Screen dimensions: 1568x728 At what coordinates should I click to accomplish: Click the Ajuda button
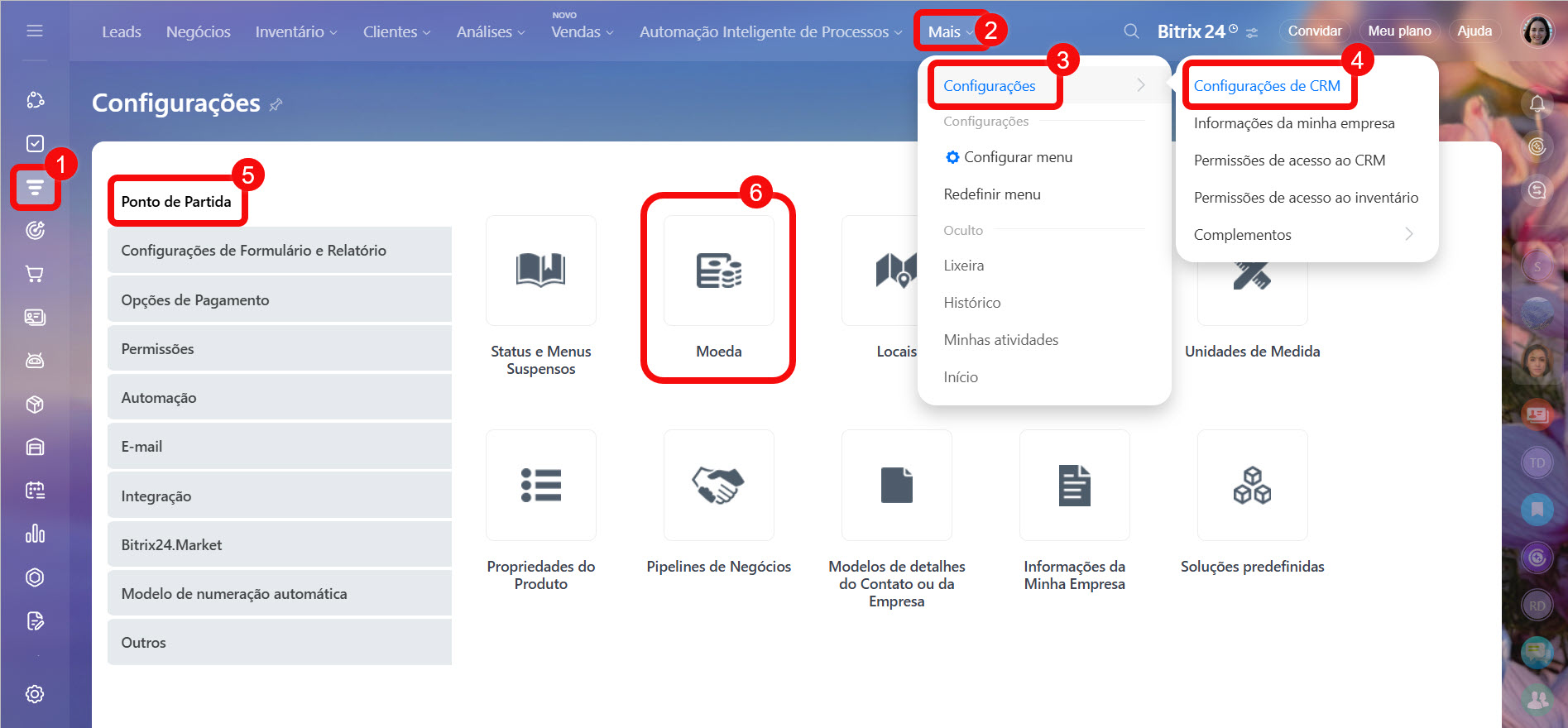point(1474,31)
